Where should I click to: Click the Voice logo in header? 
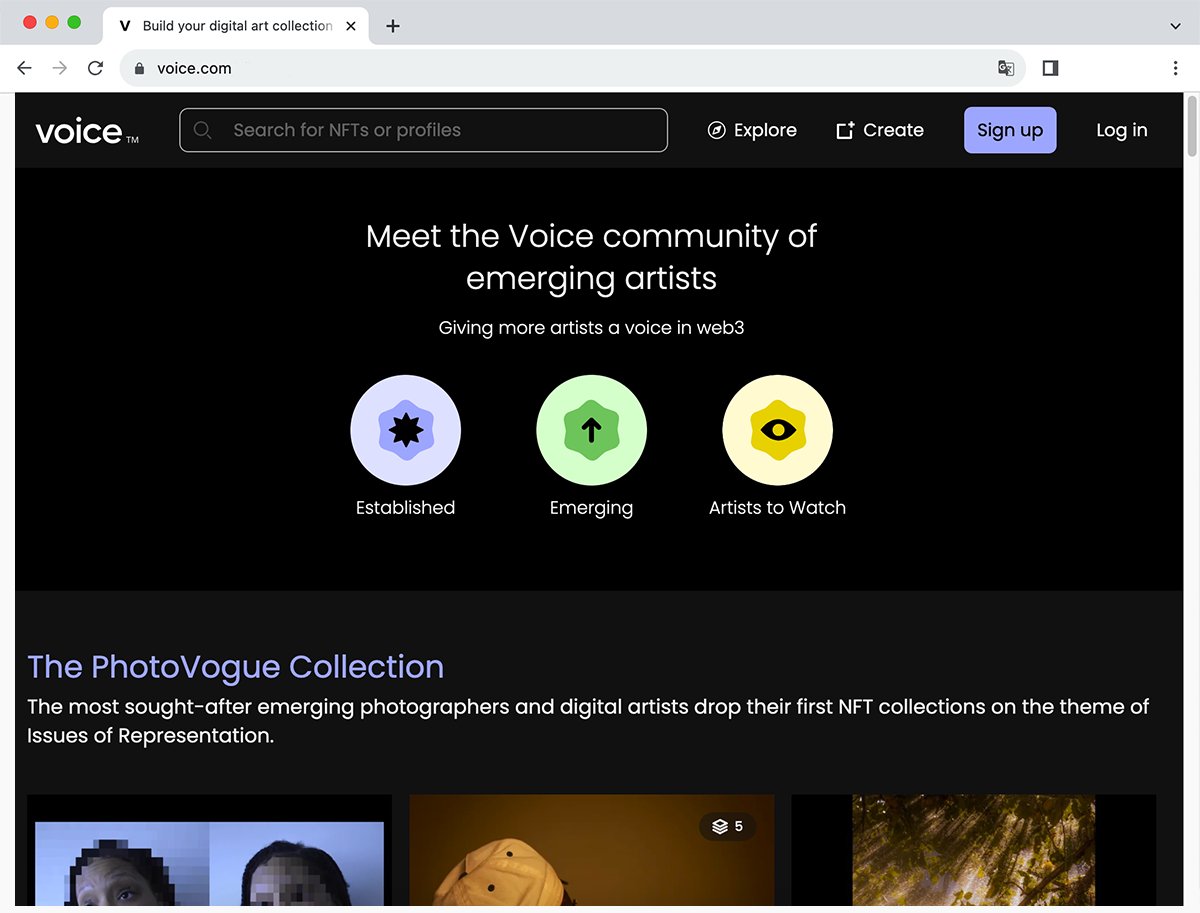click(87, 131)
